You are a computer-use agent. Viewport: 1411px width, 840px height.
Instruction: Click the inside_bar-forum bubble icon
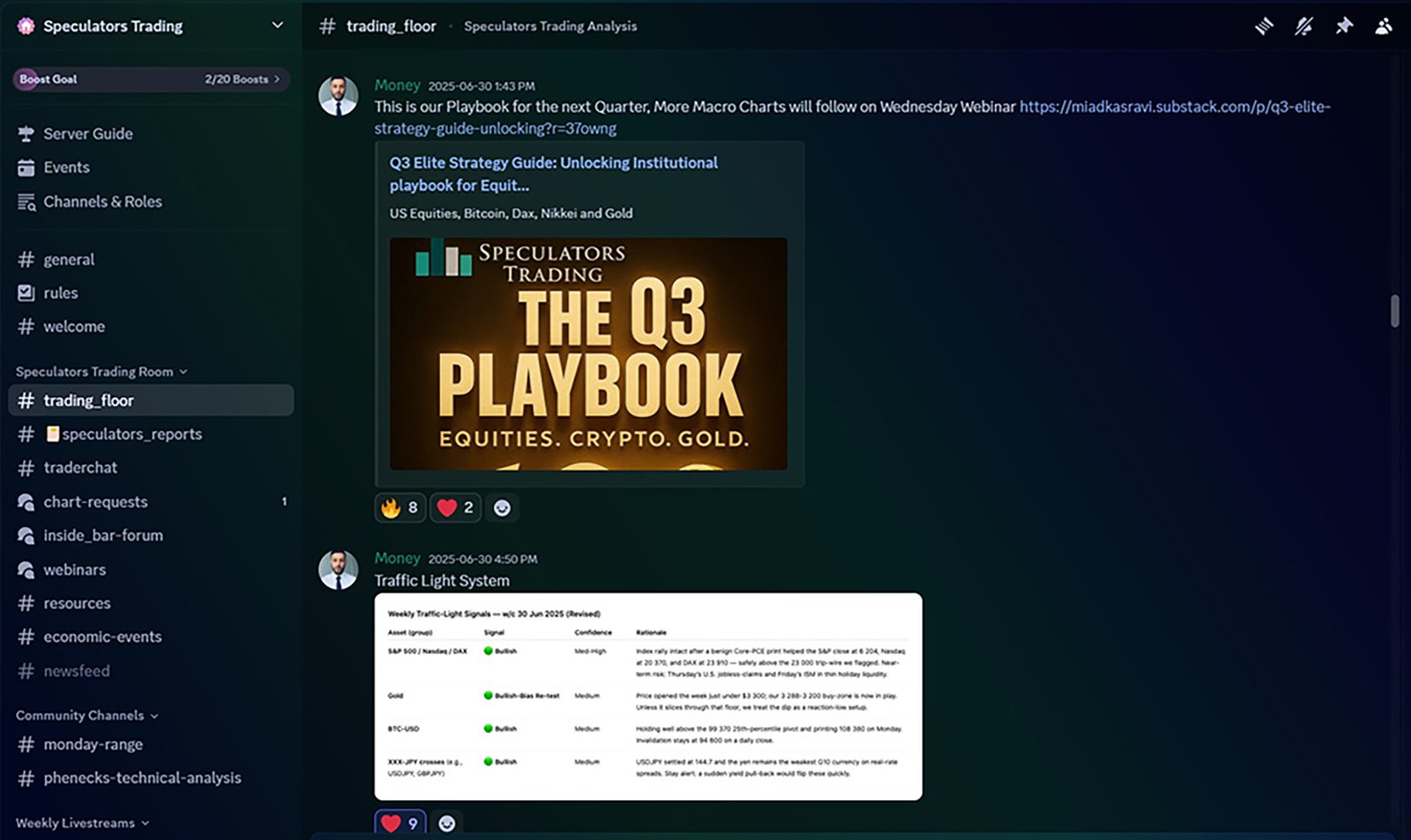(26, 536)
